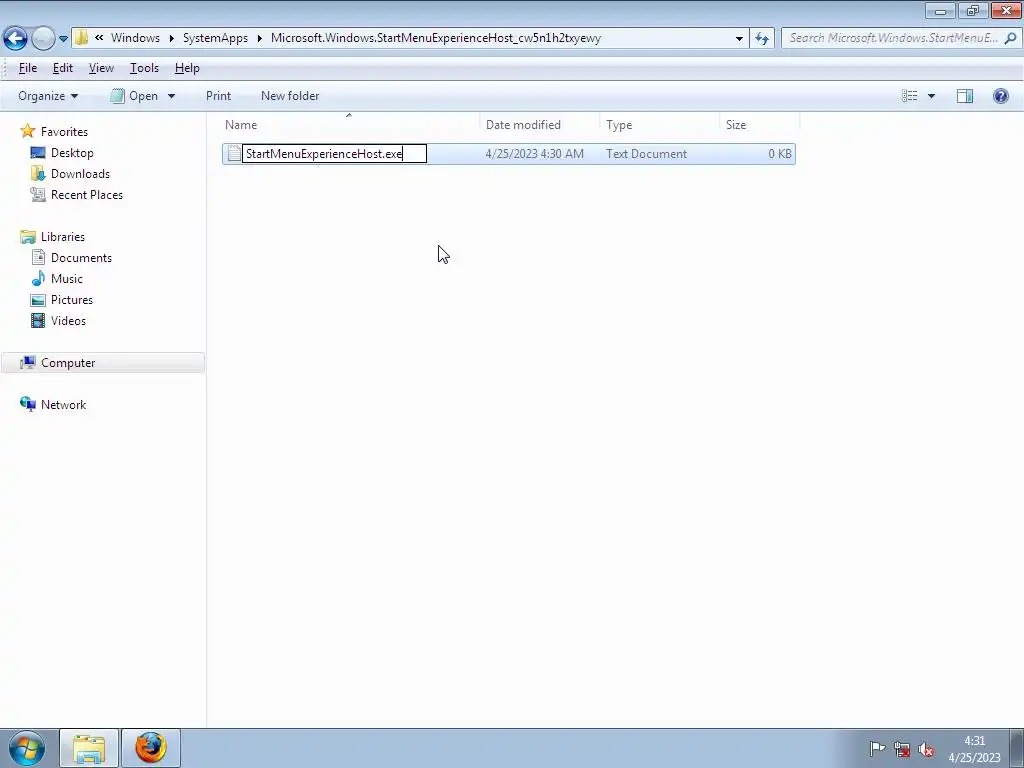Image resolution: width=1024 pixels, height=768 pixels.
Task: Open the taskbar clock showing 4:31
Action: tap(974, 749)
